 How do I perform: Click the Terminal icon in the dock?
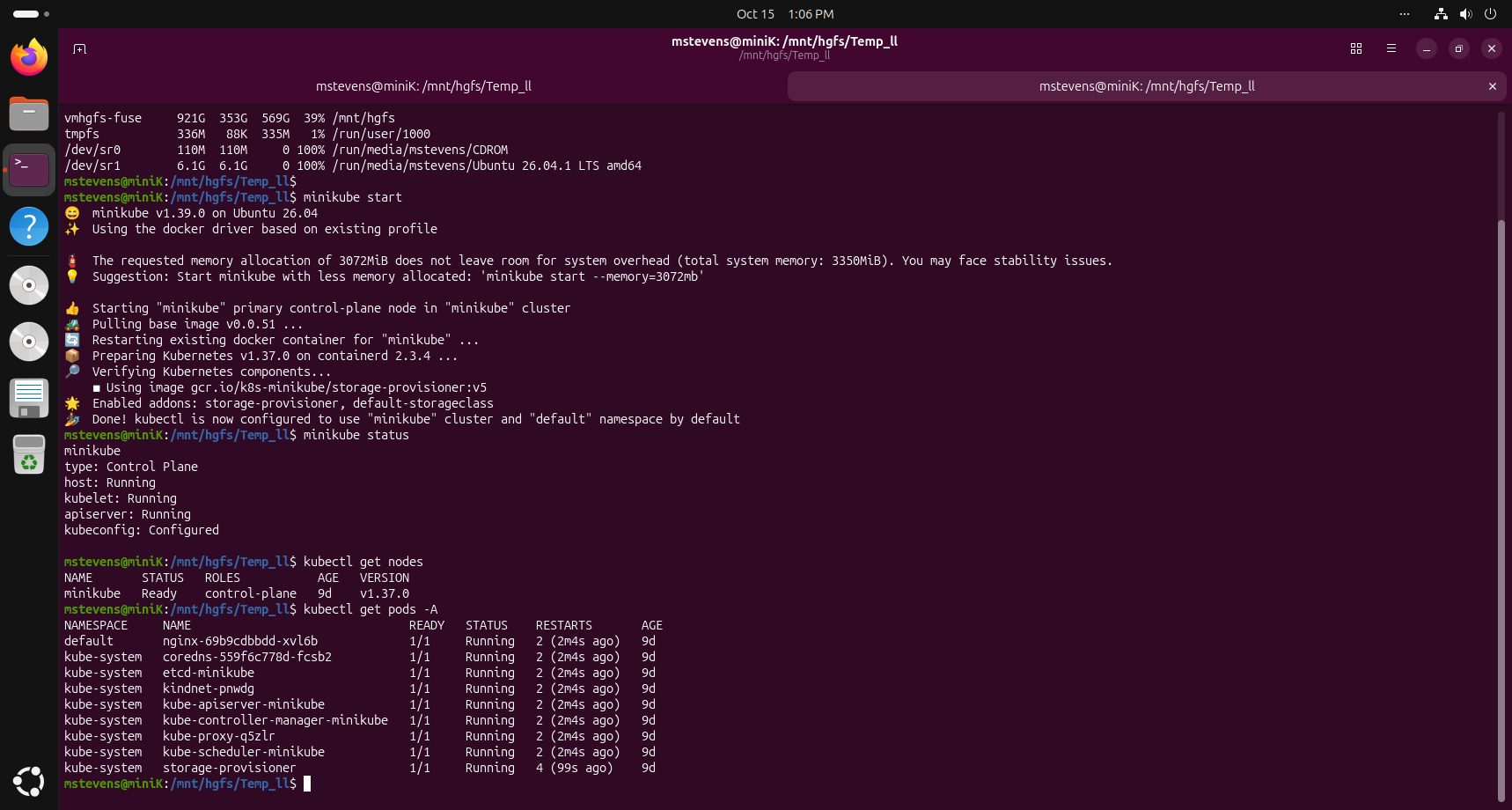(x=29, y=170)
